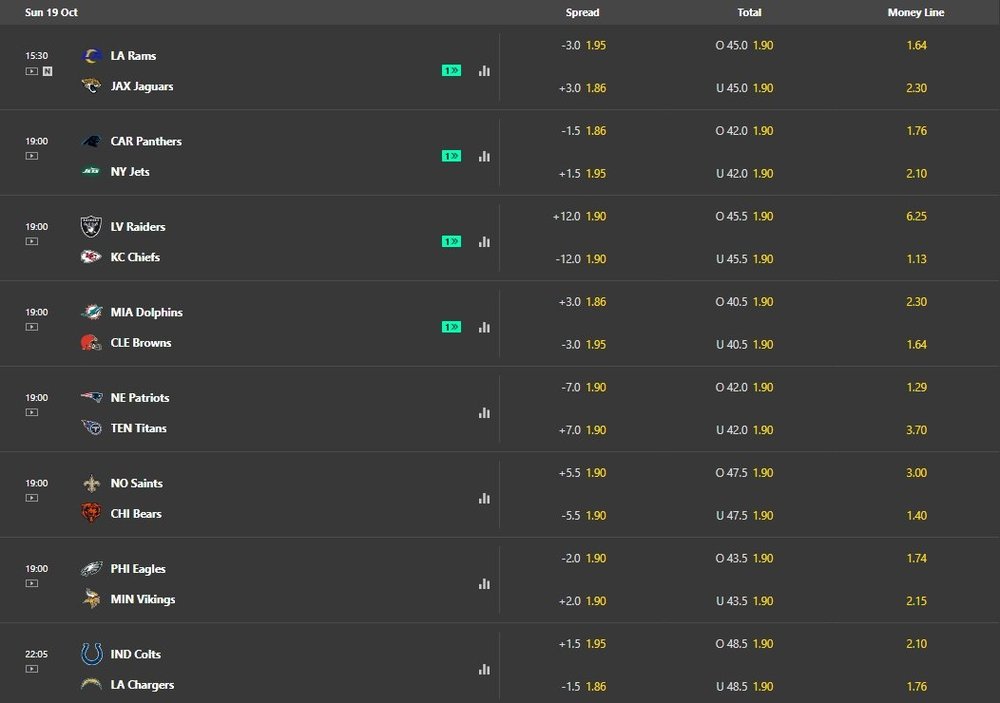Click the Money Line column header
Viewport: 1000px width, 703px height.
[915, 13]
